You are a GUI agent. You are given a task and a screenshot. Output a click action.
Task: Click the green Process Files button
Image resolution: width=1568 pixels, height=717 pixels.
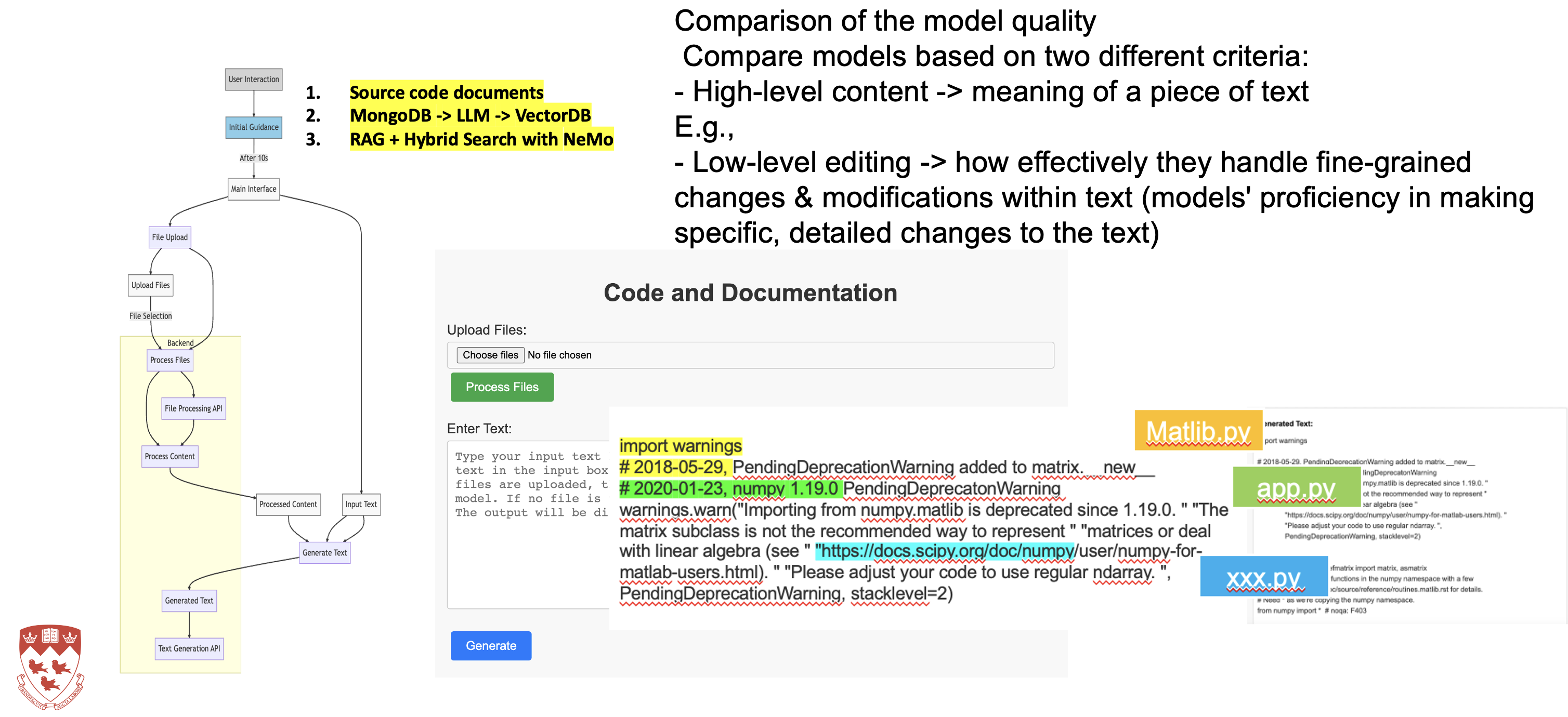coord(502,387)
